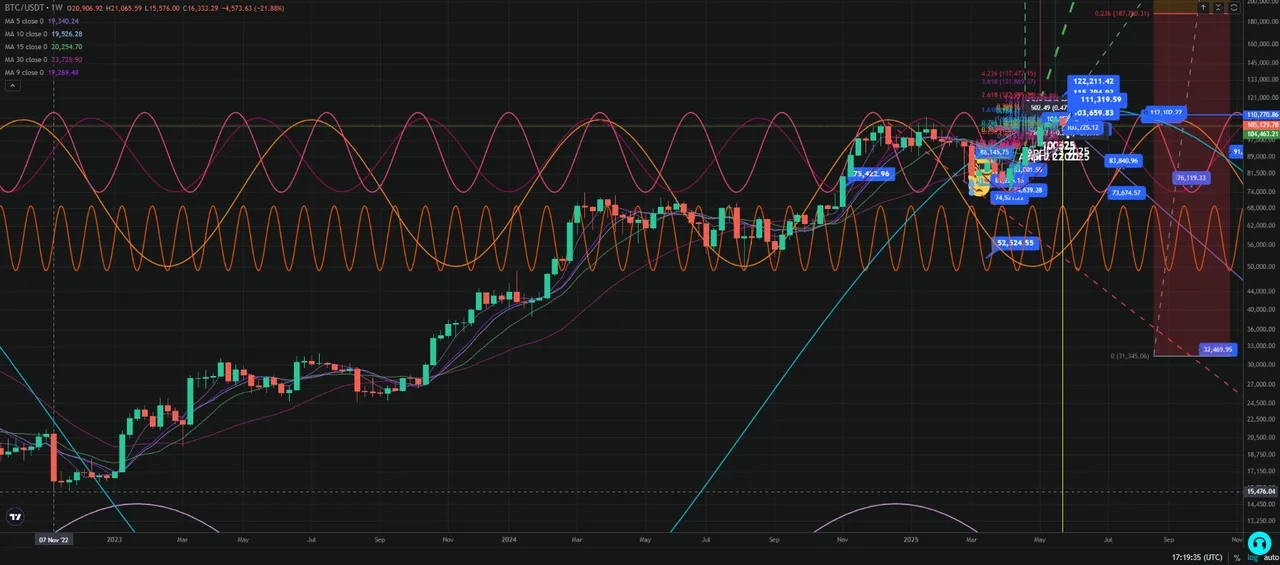The image size is (1280, 565).
Task: Click the refresh chart control icon
Action: tap(1235, 7)
